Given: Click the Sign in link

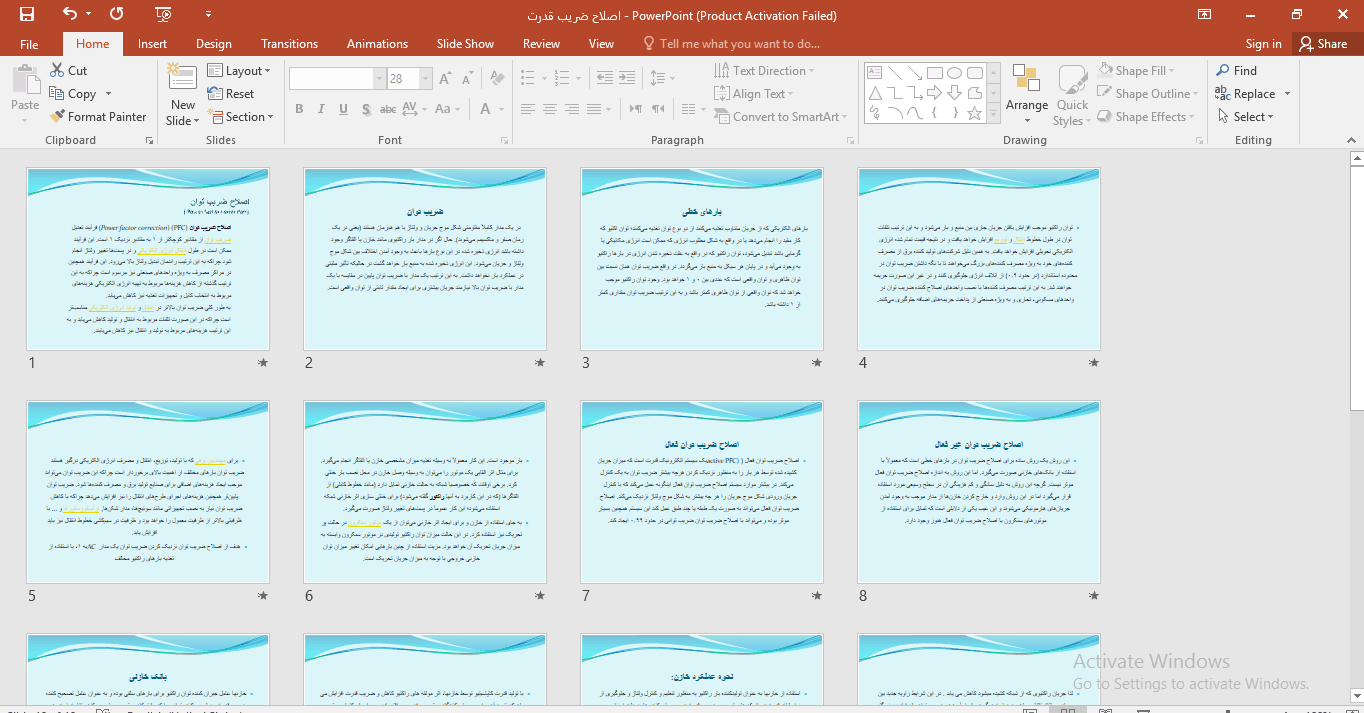Looking at the screenshot, I should (1263, 44).
